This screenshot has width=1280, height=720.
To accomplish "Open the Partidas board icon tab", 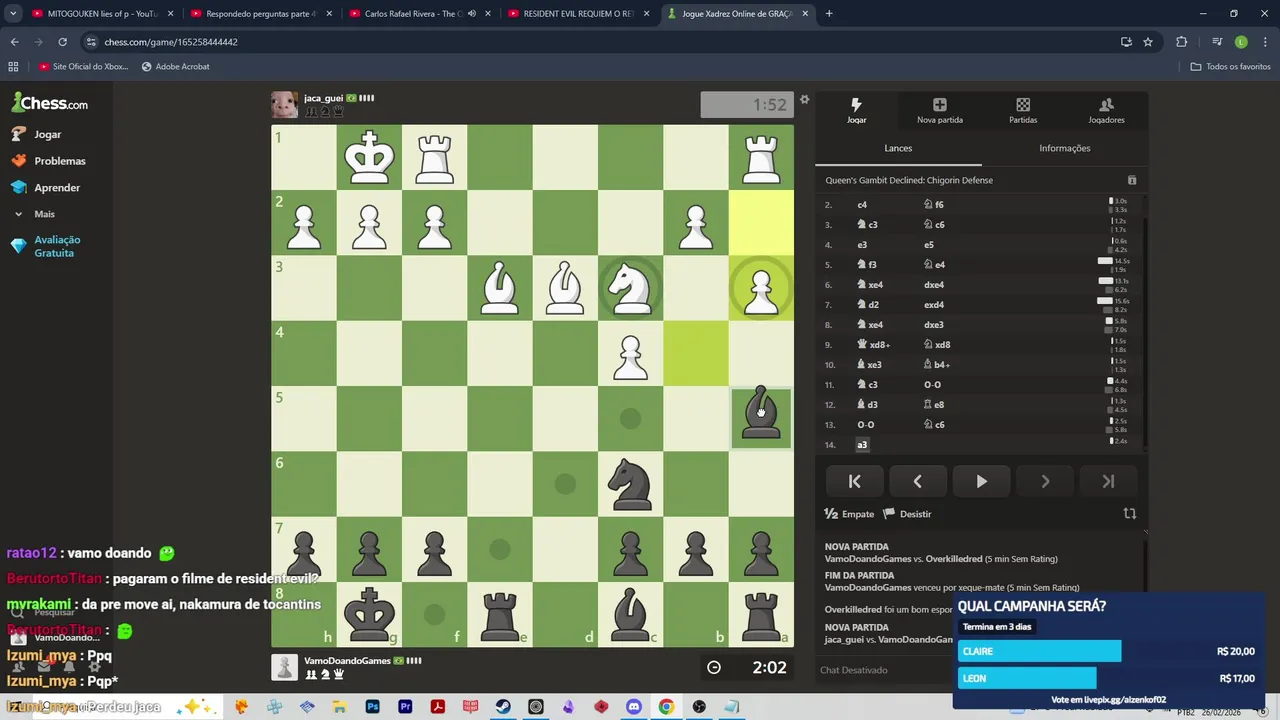I will pyautogui.click(x=1023, y=110).
